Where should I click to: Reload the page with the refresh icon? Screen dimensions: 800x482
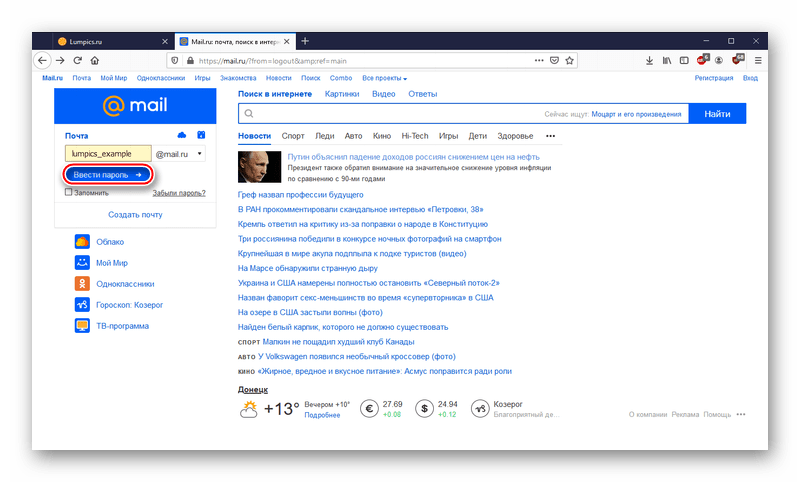[x=78, y=61]
